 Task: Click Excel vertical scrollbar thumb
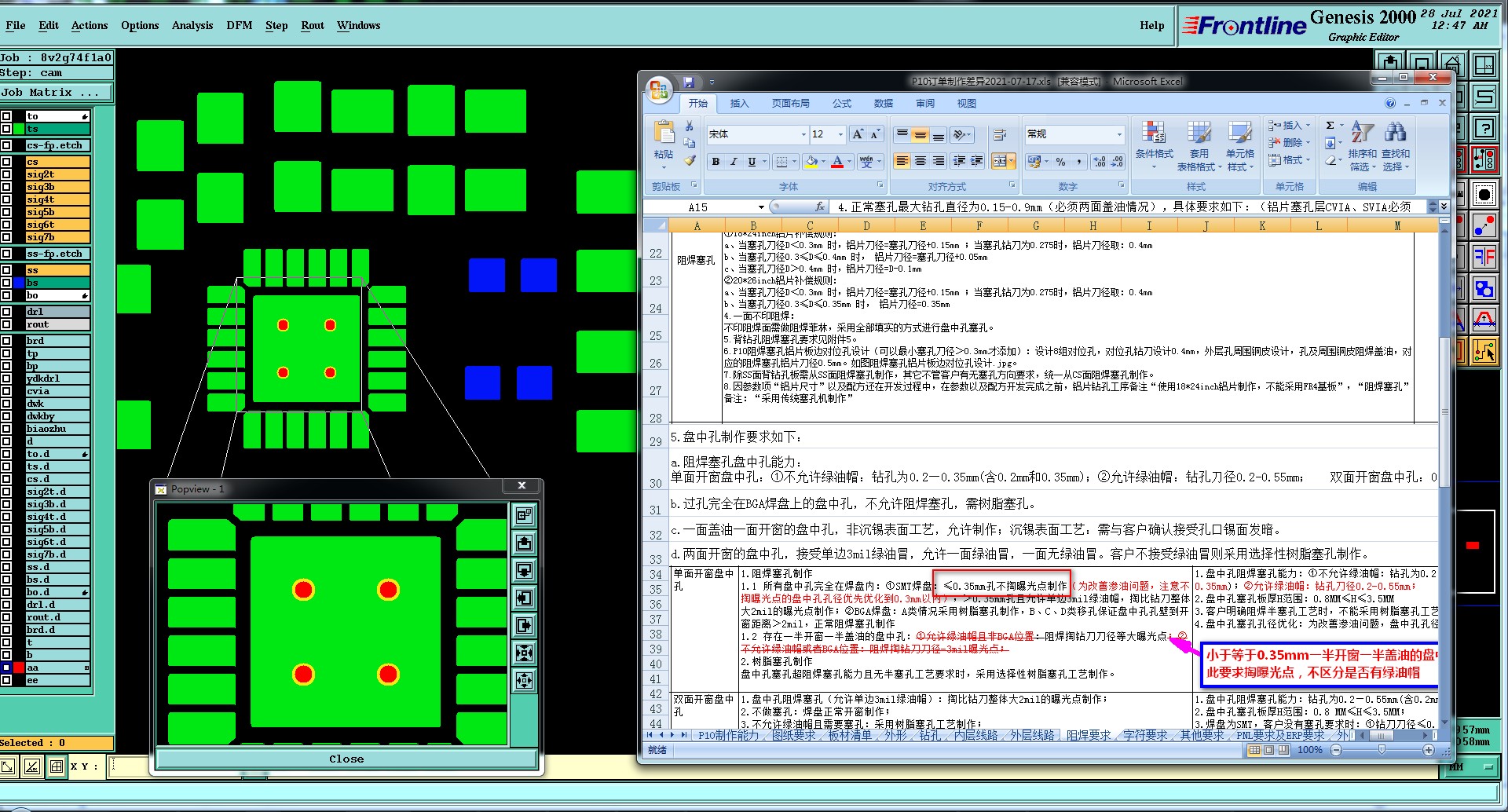tap(1444, 412)
